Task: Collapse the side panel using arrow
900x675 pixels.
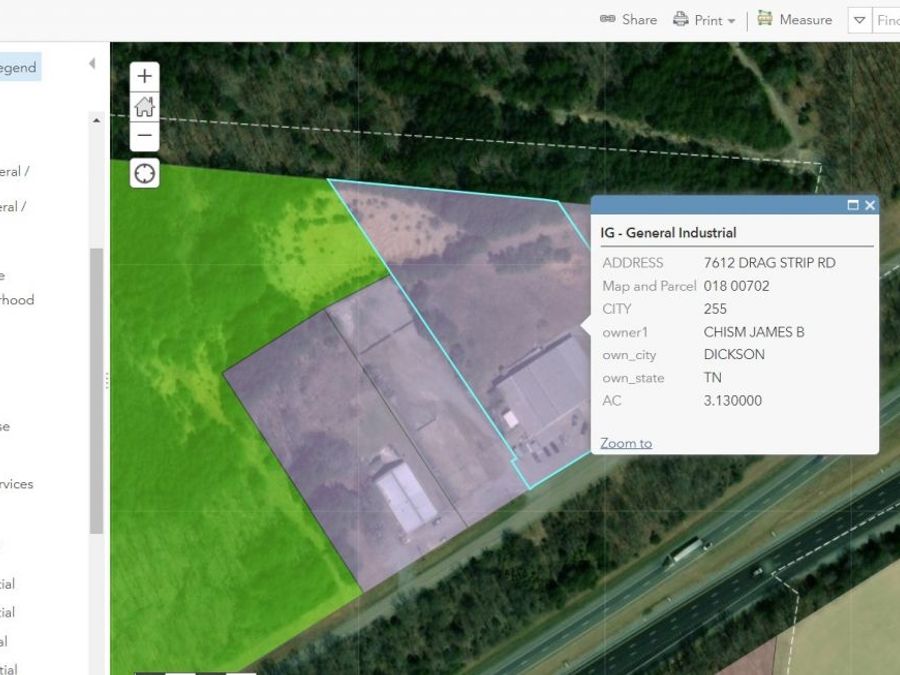Action: 92,64
